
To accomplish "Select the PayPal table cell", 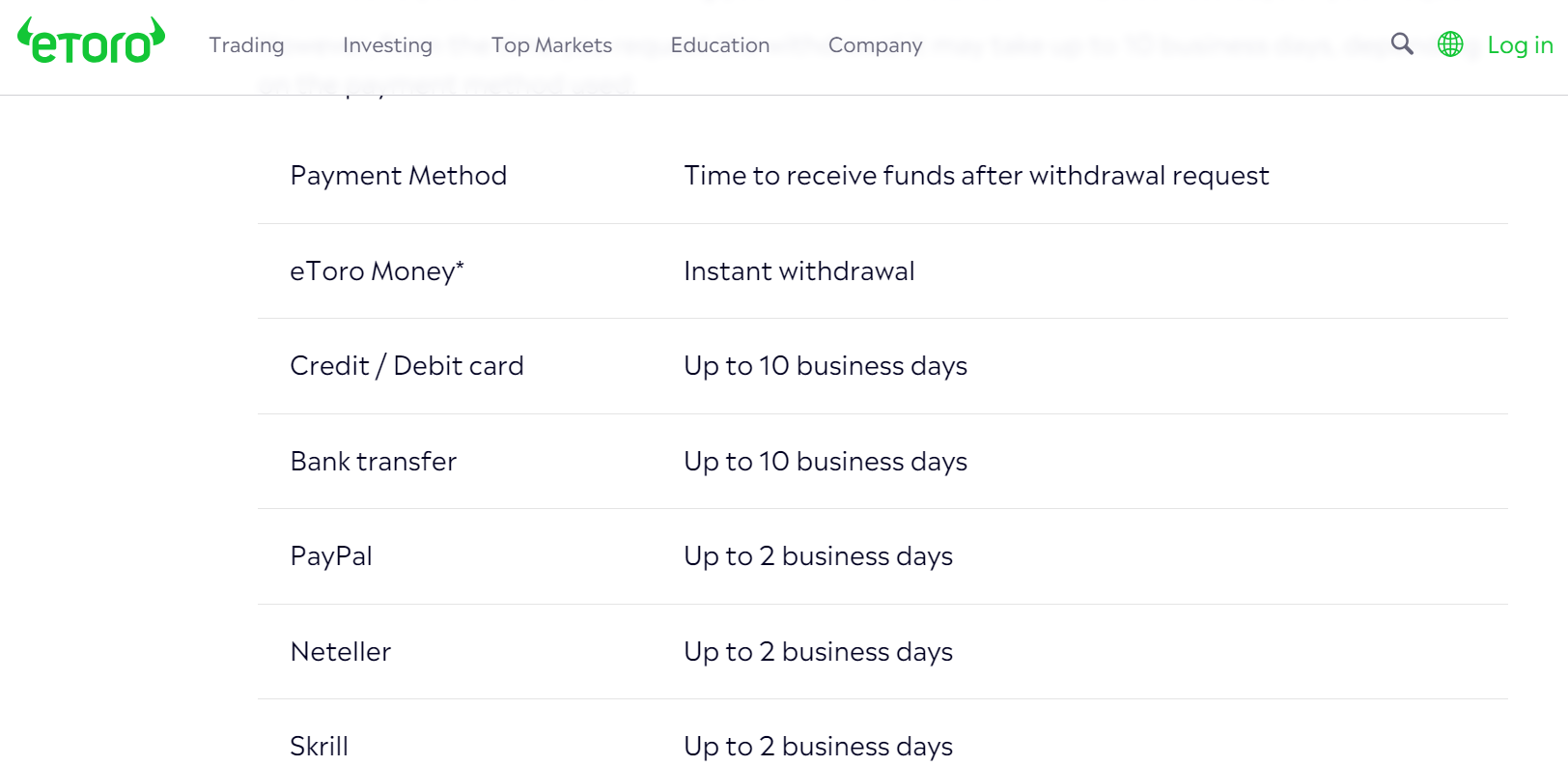I will (331, 556).
